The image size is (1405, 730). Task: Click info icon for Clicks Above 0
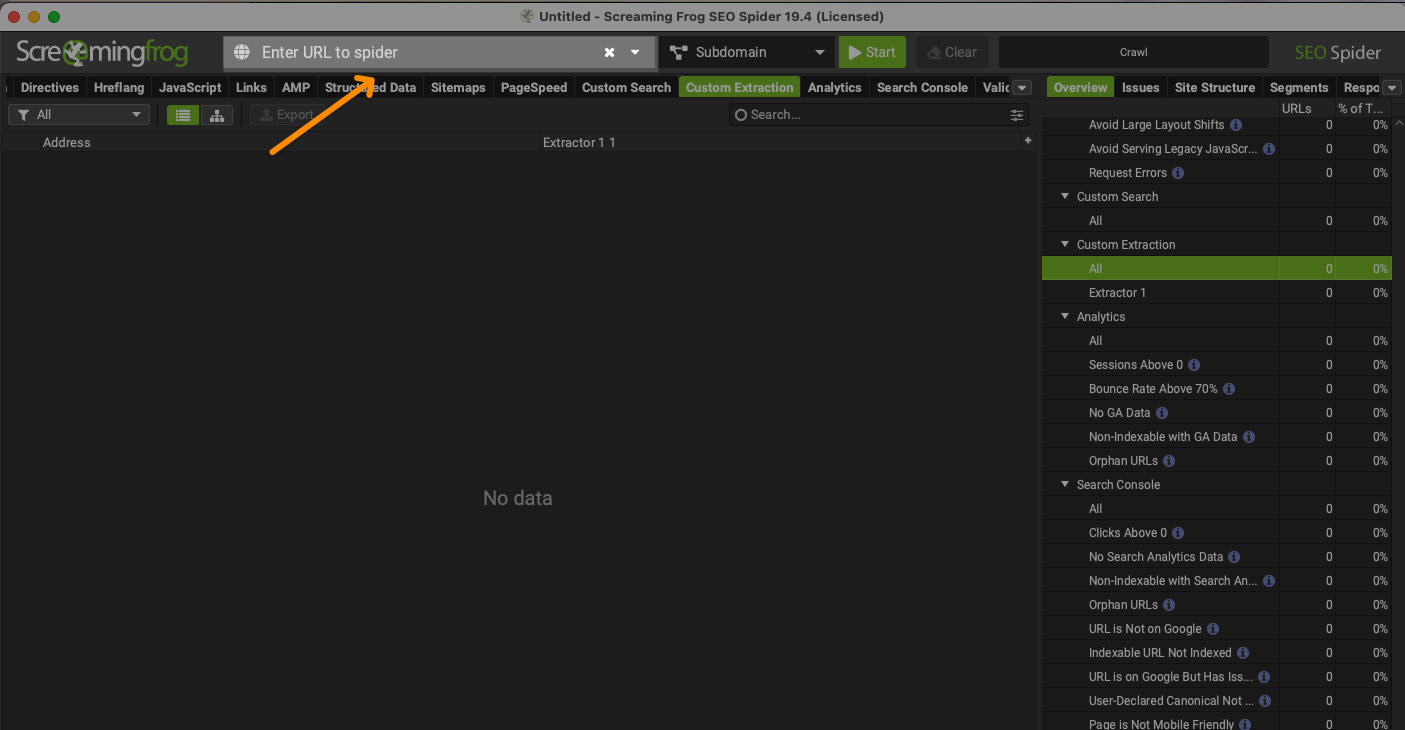click(1178, 533)
